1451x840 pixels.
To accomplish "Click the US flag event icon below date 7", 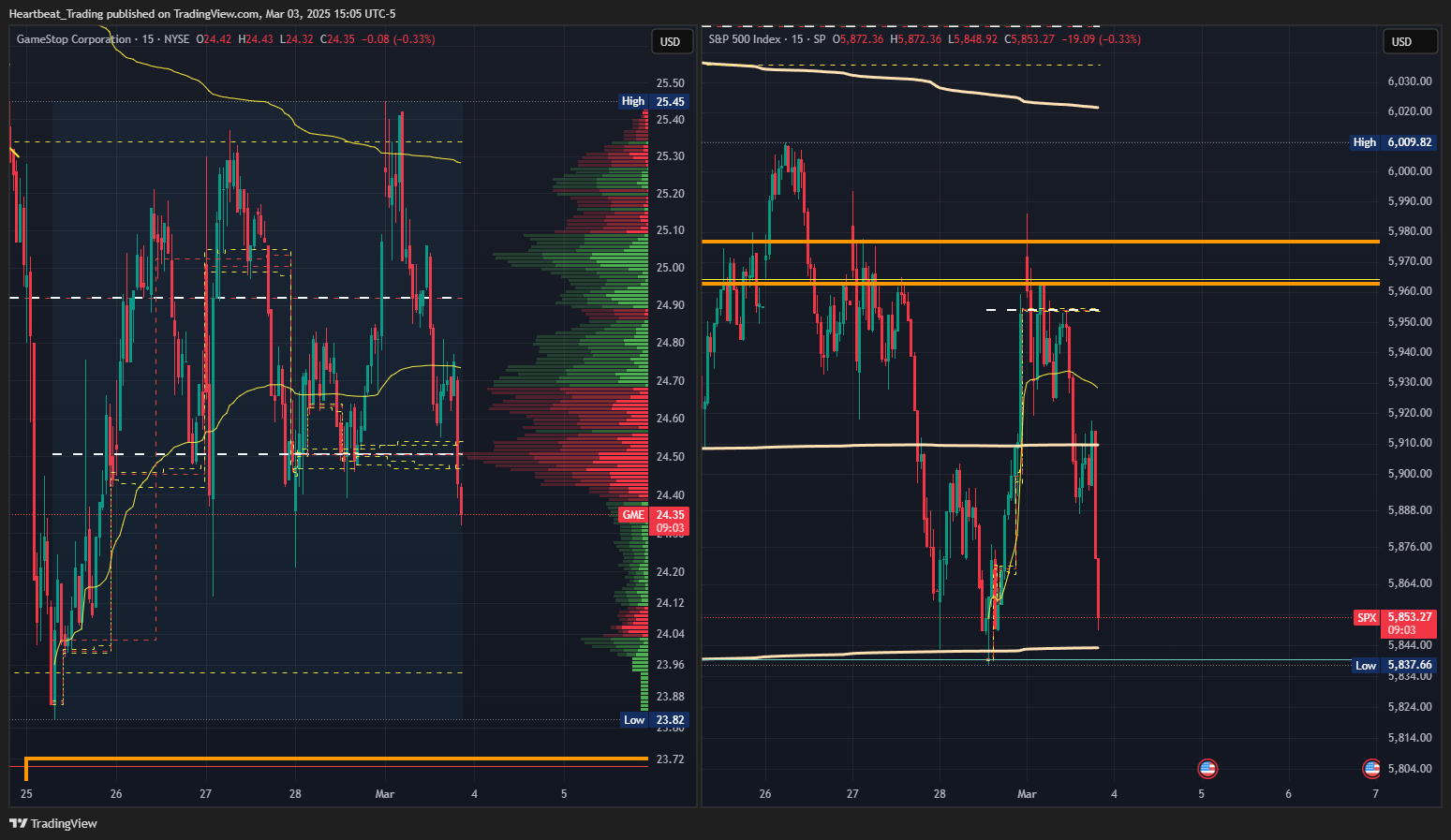I will coord(1371,769).
